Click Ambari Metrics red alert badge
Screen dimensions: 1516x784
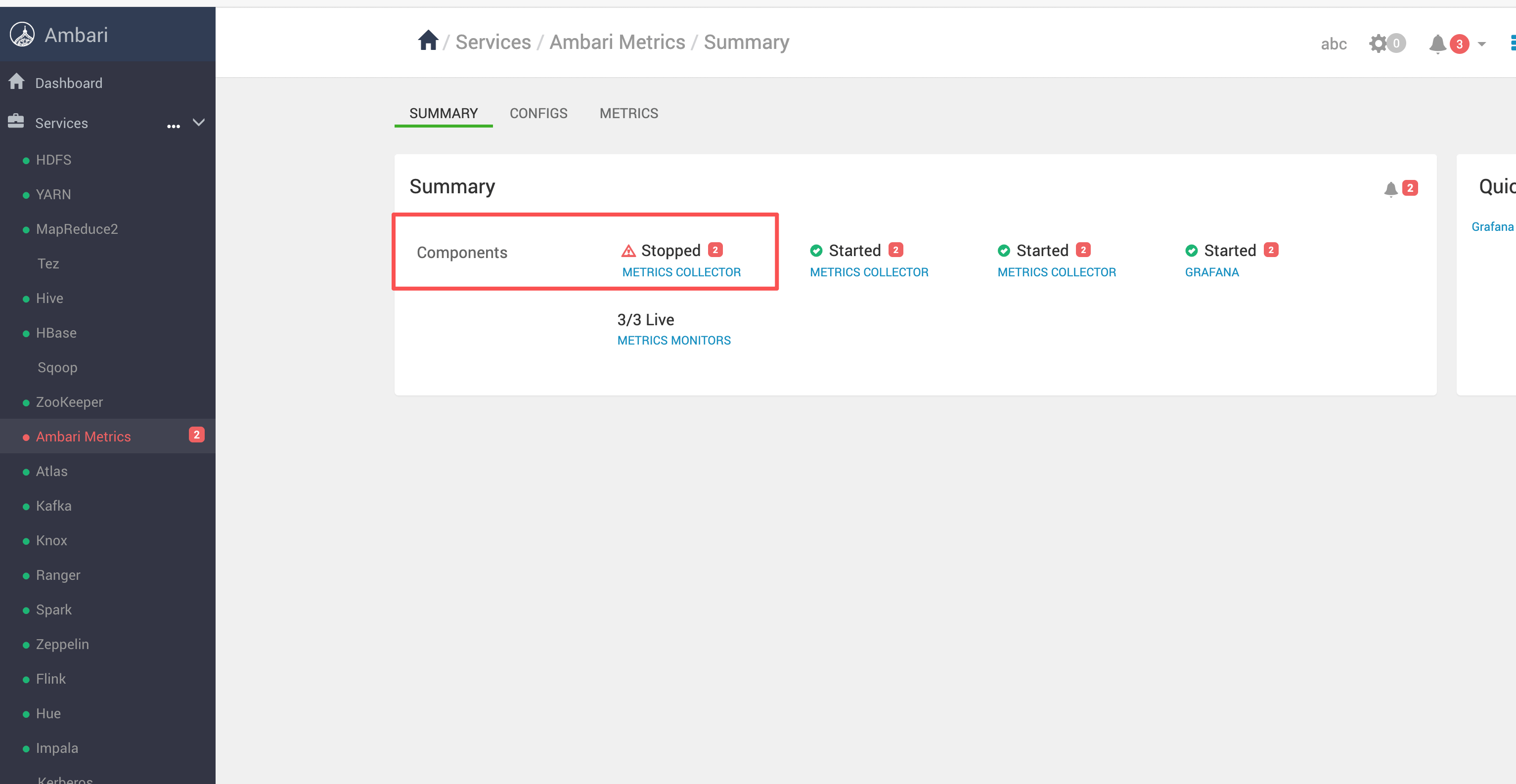(x=197, y=435)
